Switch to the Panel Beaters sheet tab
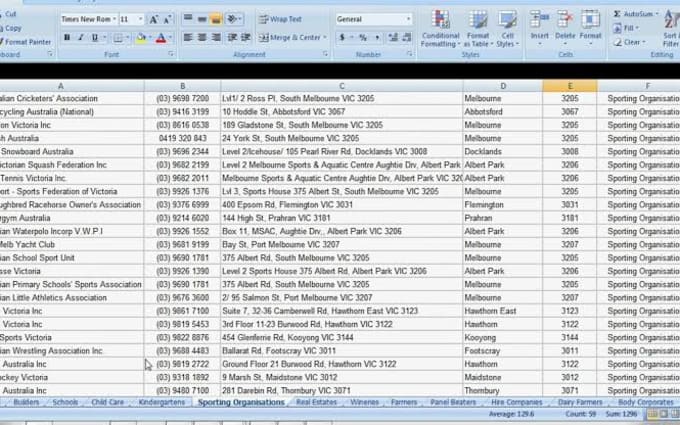The height and width of the screenshot is (425, 680). [453, 402]
